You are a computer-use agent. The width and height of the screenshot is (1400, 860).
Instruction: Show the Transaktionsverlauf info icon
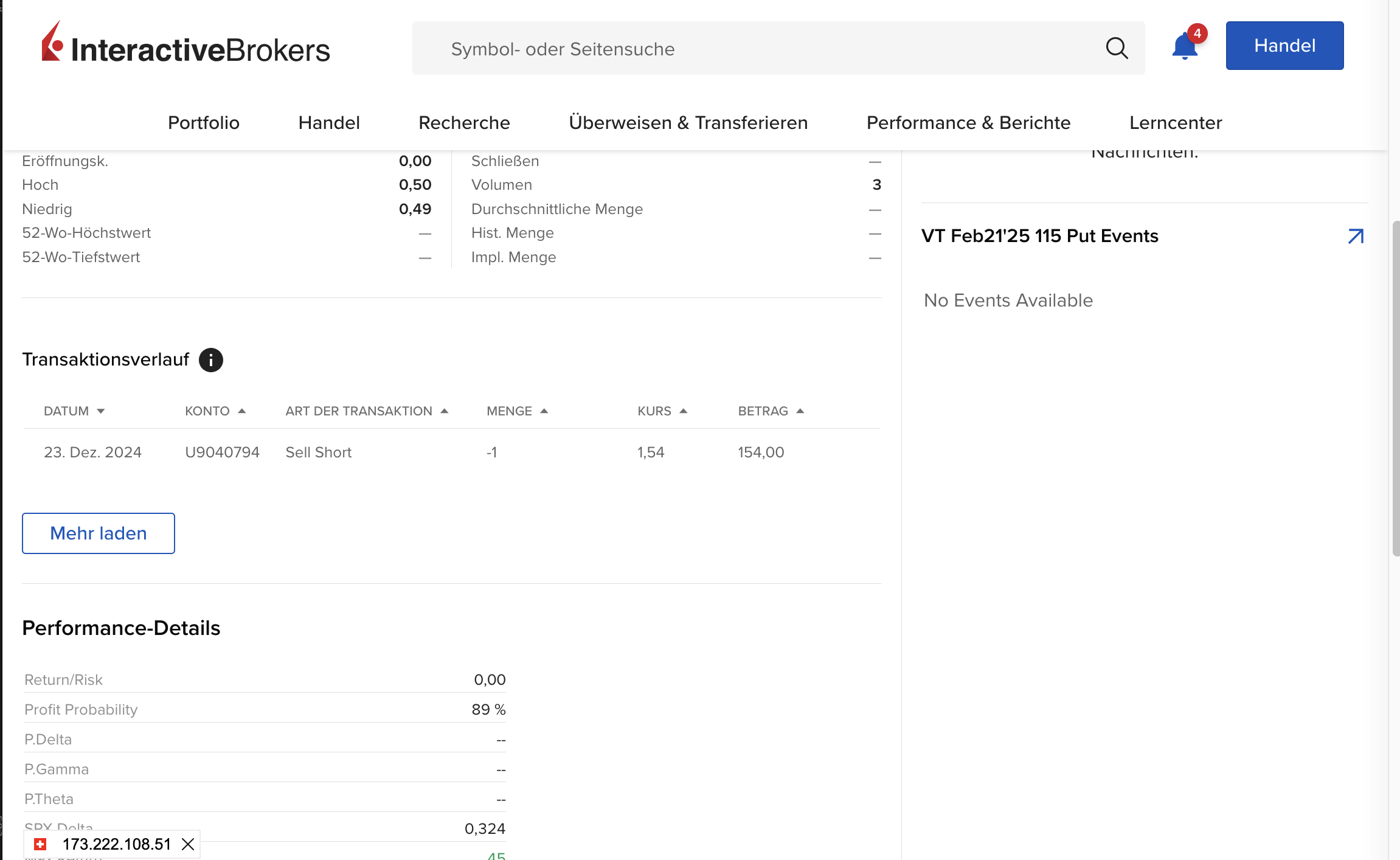(211, 360)
